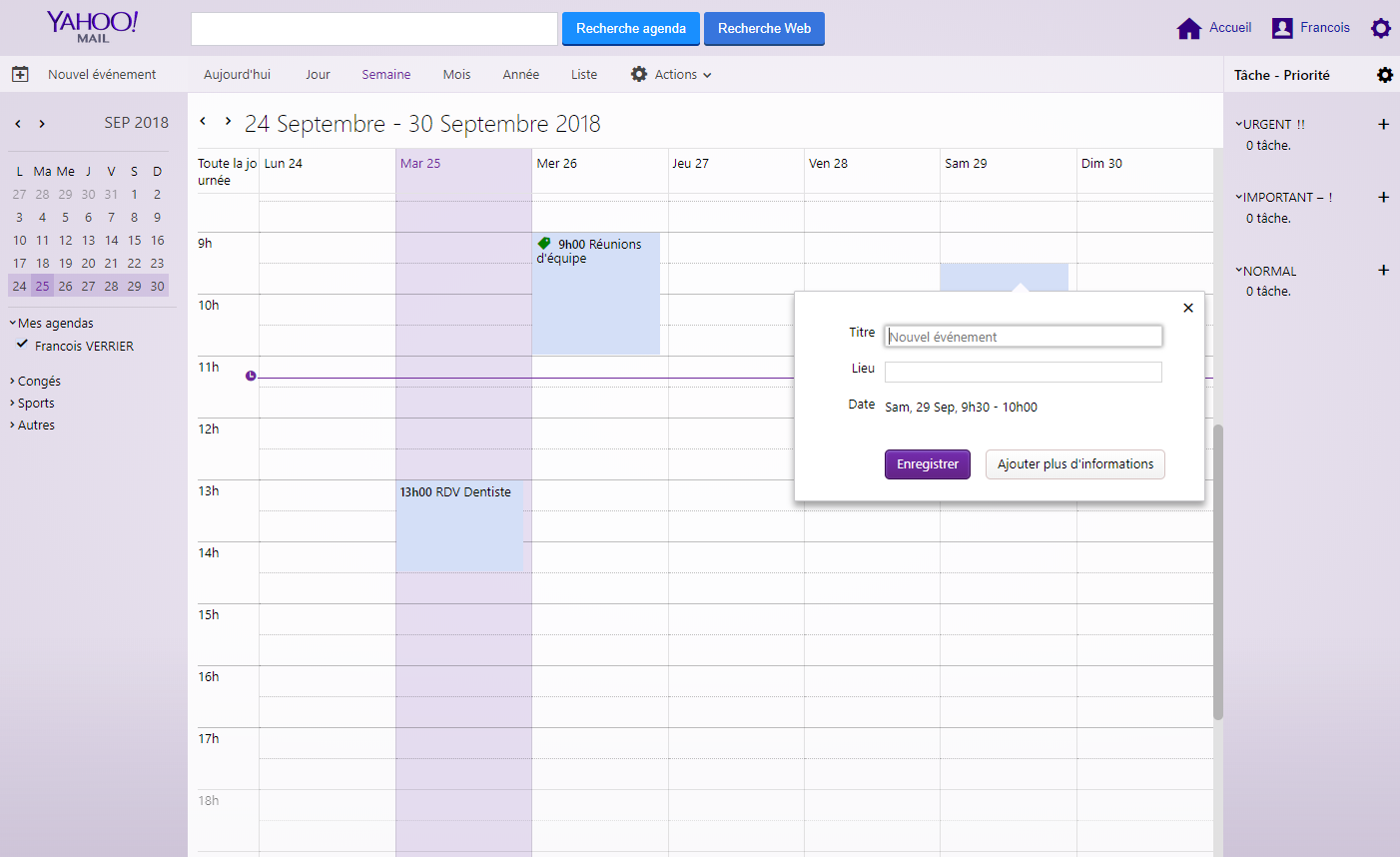Collapse the Mes agendas section
Viewport: 1400px width, 857px height.
[13, 323]
